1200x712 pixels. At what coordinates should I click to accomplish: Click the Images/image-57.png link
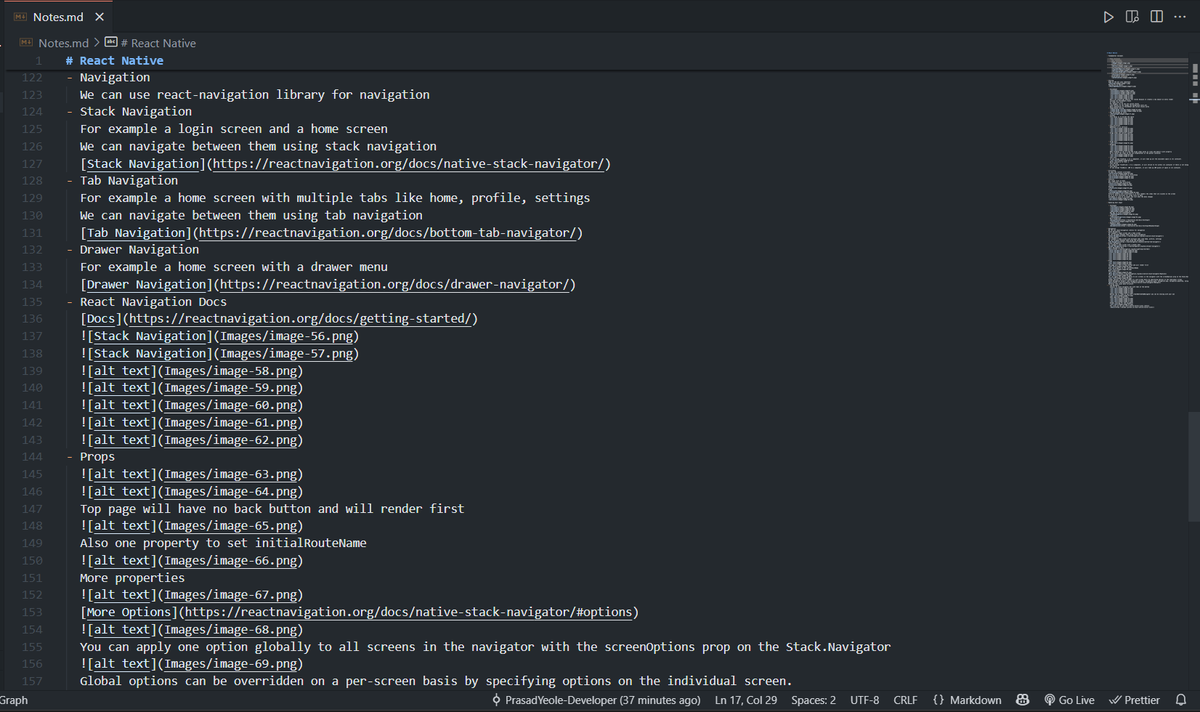tap(284, 354)
